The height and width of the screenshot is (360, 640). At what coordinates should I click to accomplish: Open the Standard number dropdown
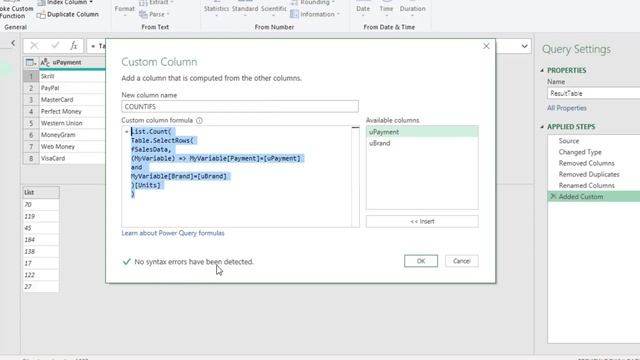coord(245,10)
